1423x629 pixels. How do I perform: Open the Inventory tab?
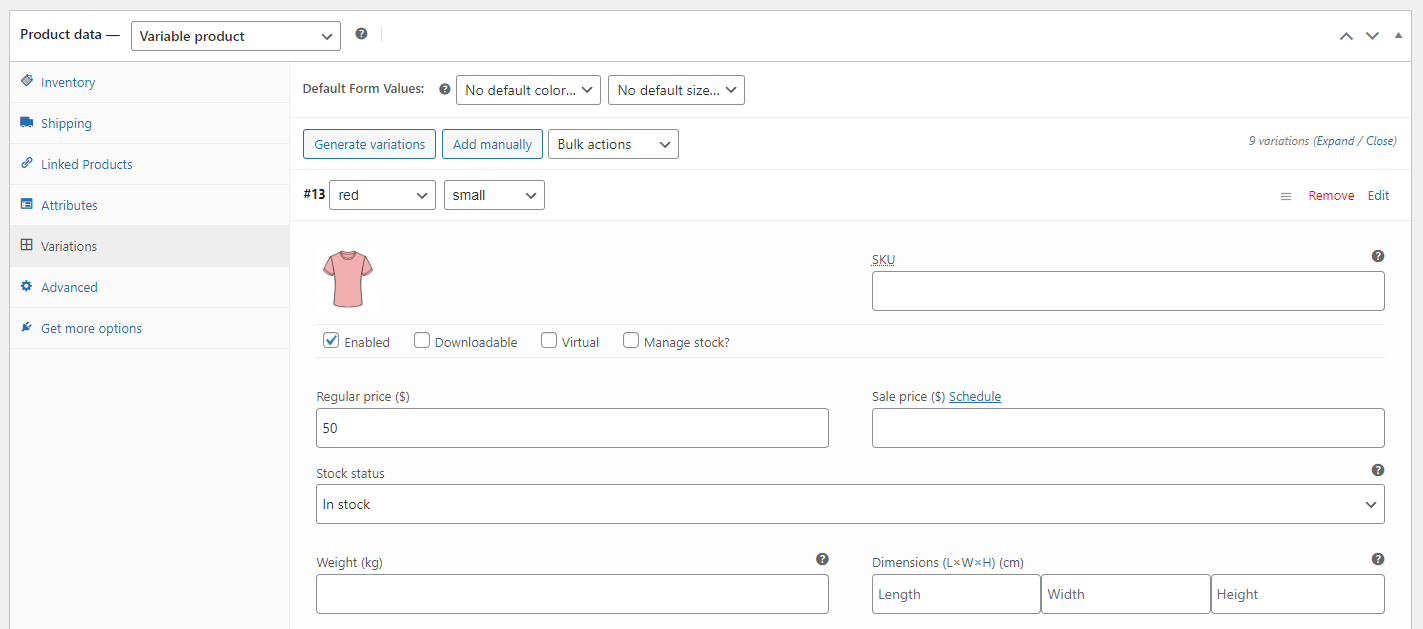pyautogui.click(x=149, y=82)
